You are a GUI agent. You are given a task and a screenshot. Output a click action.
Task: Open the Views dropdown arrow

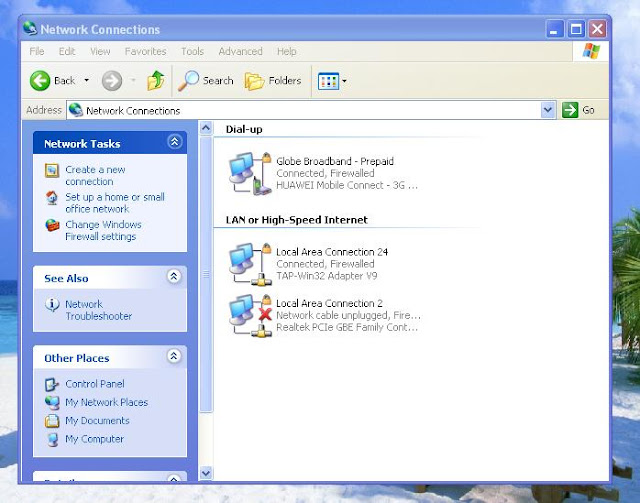click(x=344, y=81)
